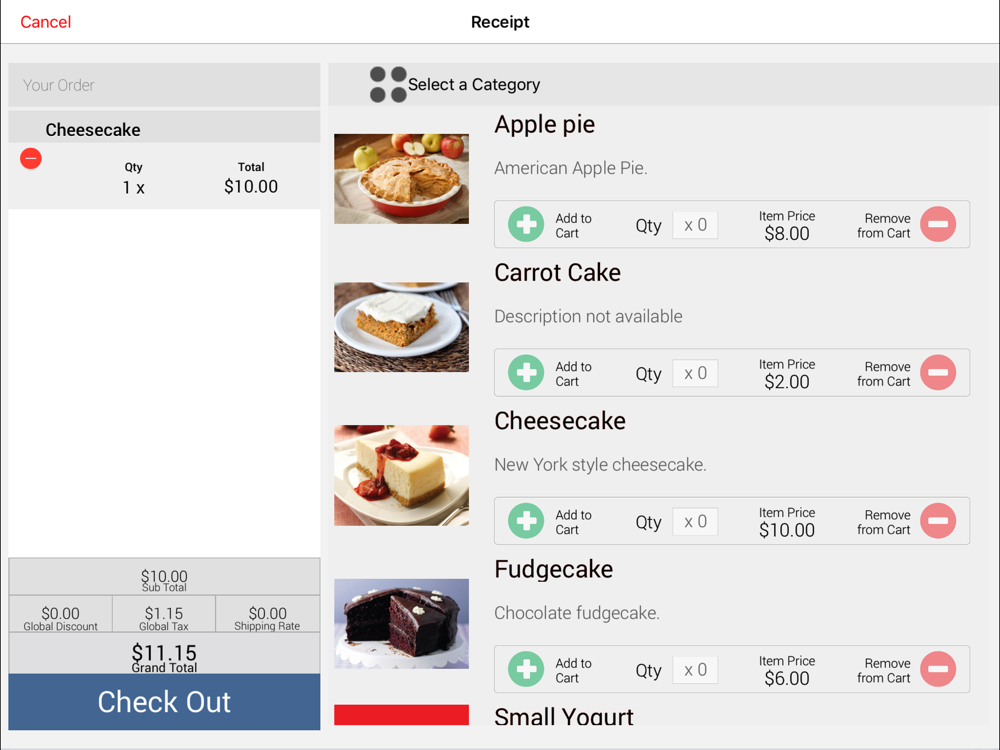Screen dimensions: 1000x750
Task: Select the Cheesecake quantity field
Action: point(695,522)
